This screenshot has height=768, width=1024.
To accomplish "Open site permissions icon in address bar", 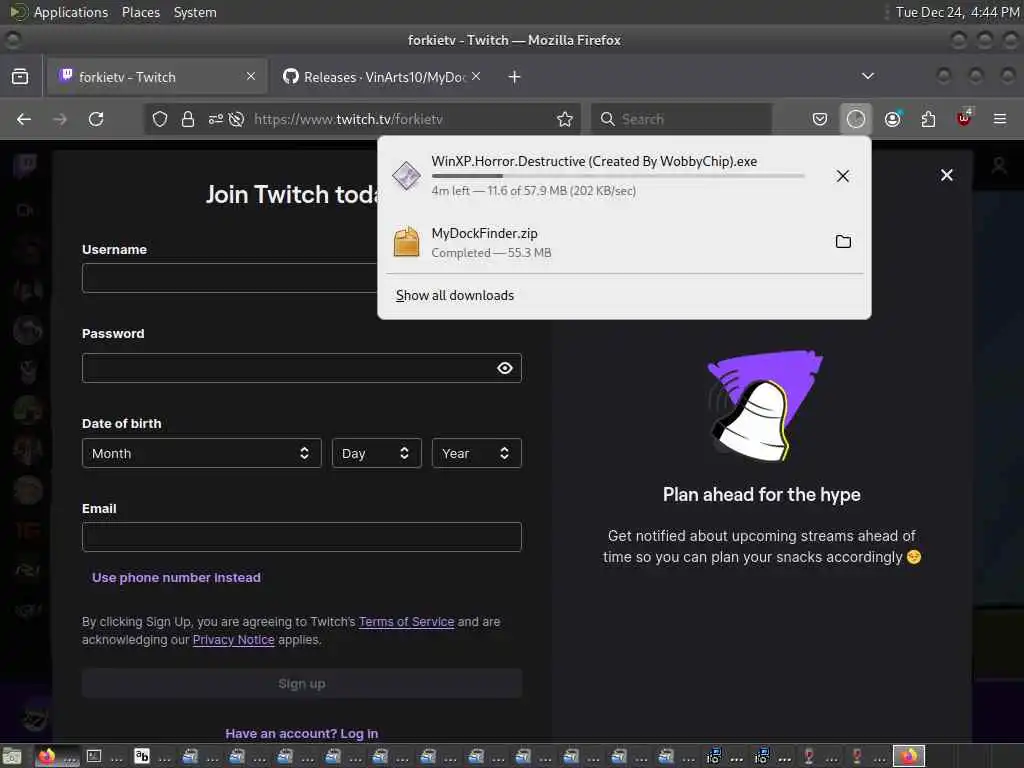I will [x=216, y=119].
